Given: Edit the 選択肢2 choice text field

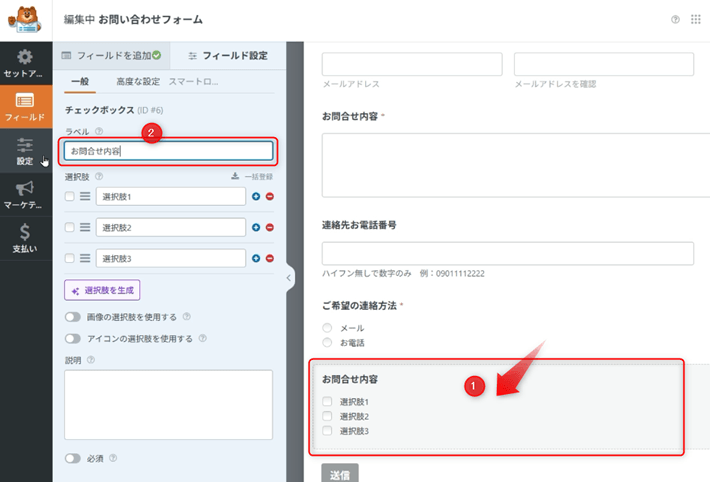Looking at the screenshot, I should pos(171,227).
